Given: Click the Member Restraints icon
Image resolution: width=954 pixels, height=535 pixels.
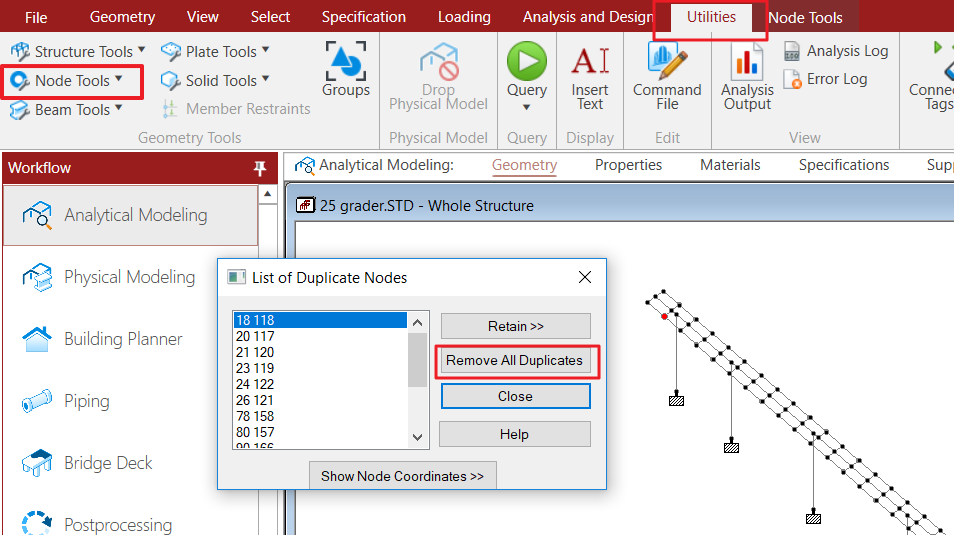Looking at the screenshot, I should point(170,109).
